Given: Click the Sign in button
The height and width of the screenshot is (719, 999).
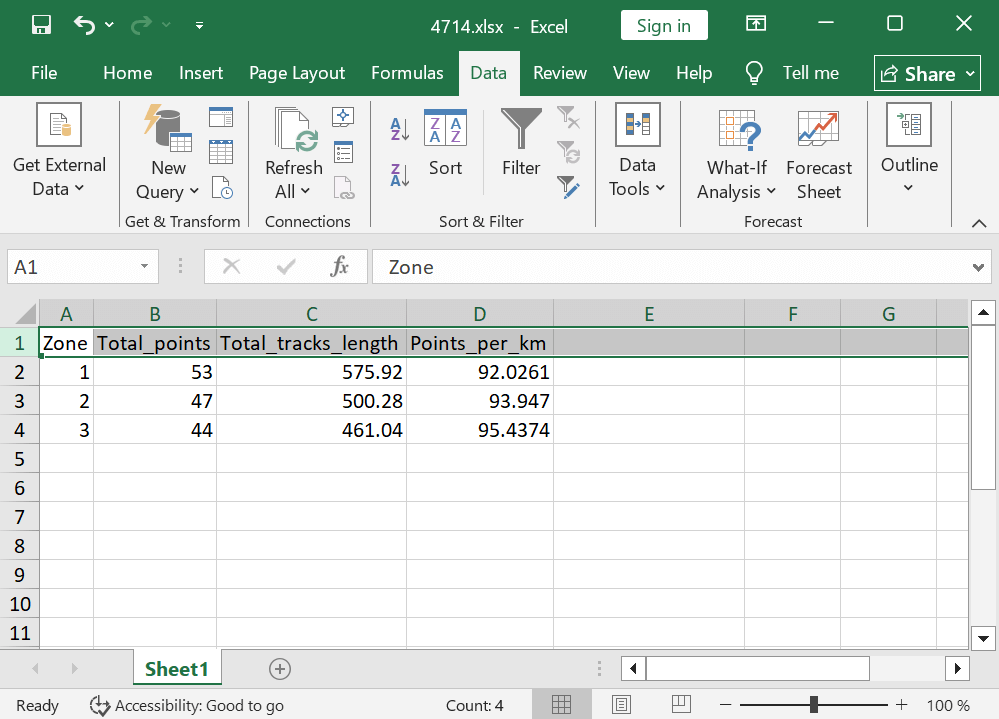Looking at the screenshot, I should point(663,26).
